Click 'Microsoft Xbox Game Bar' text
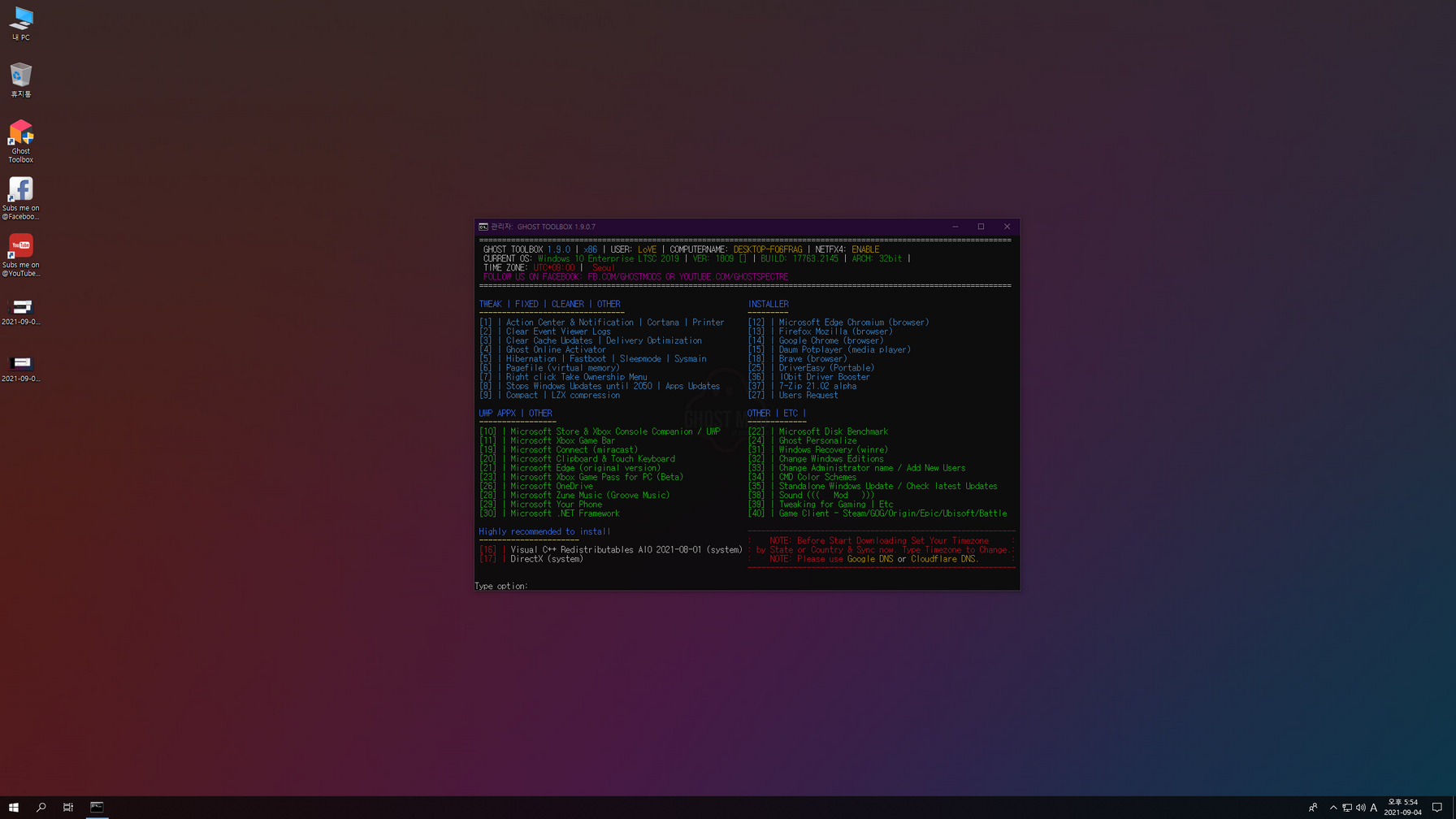This screenshot has height=819, width=1456. (x=562, y=440)
